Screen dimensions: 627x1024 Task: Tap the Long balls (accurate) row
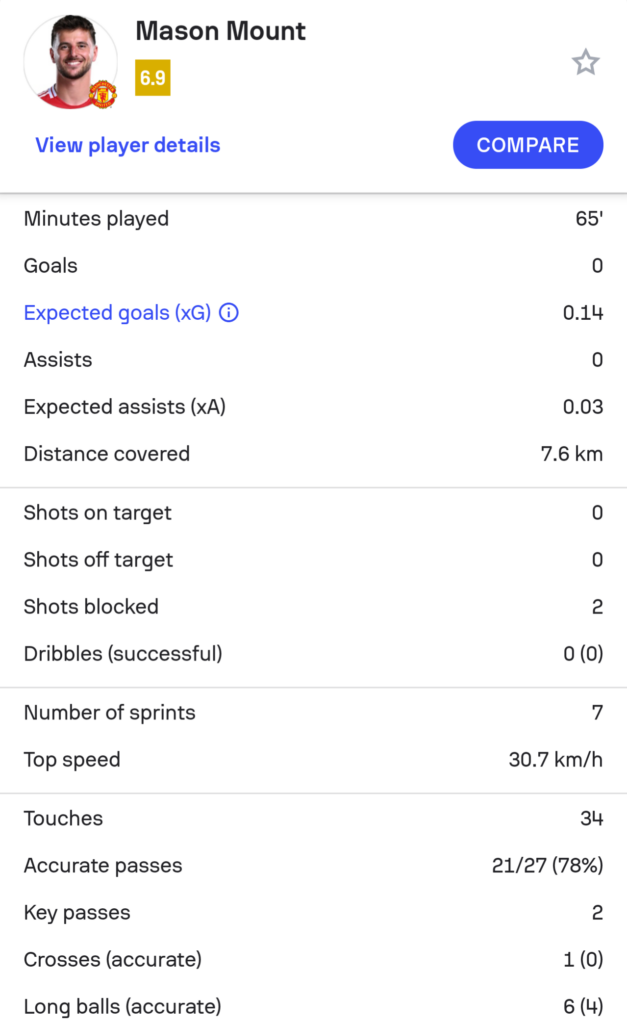pyautogui.click(x=313, y=1006)
